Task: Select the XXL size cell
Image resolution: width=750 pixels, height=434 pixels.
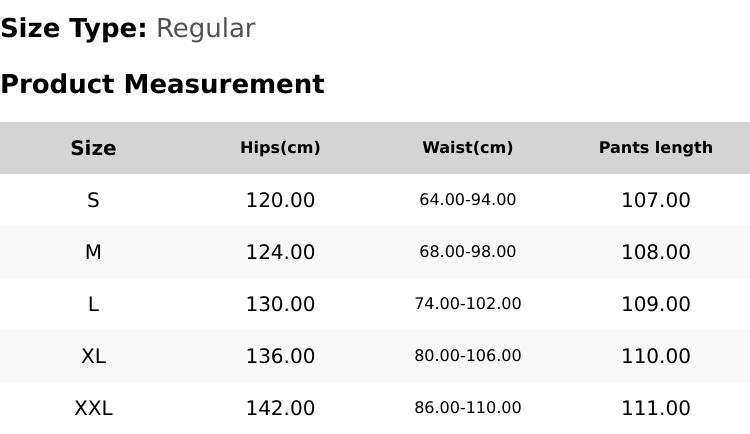Action: point(93,408)
